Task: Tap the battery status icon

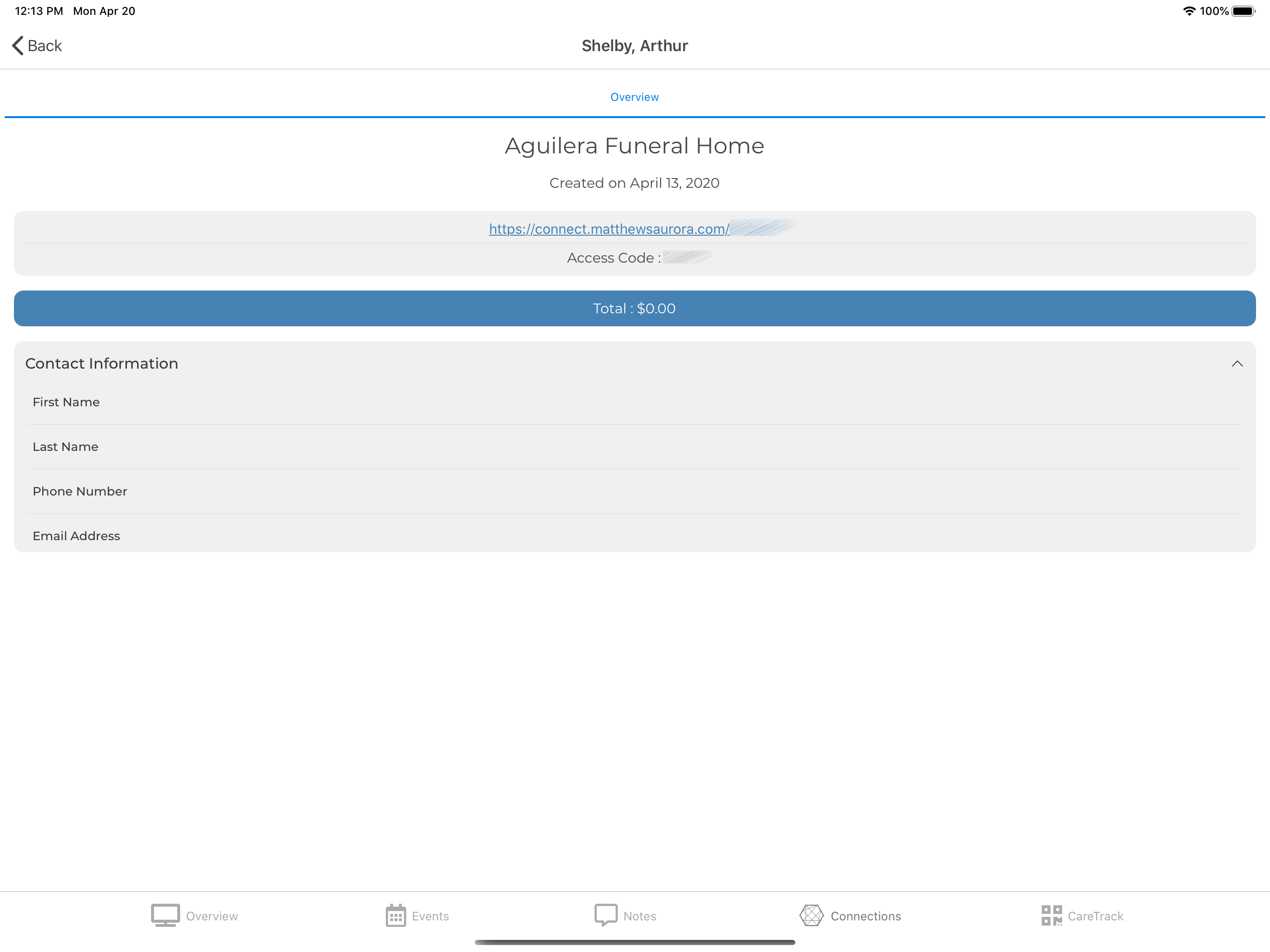Action: 1244,11
